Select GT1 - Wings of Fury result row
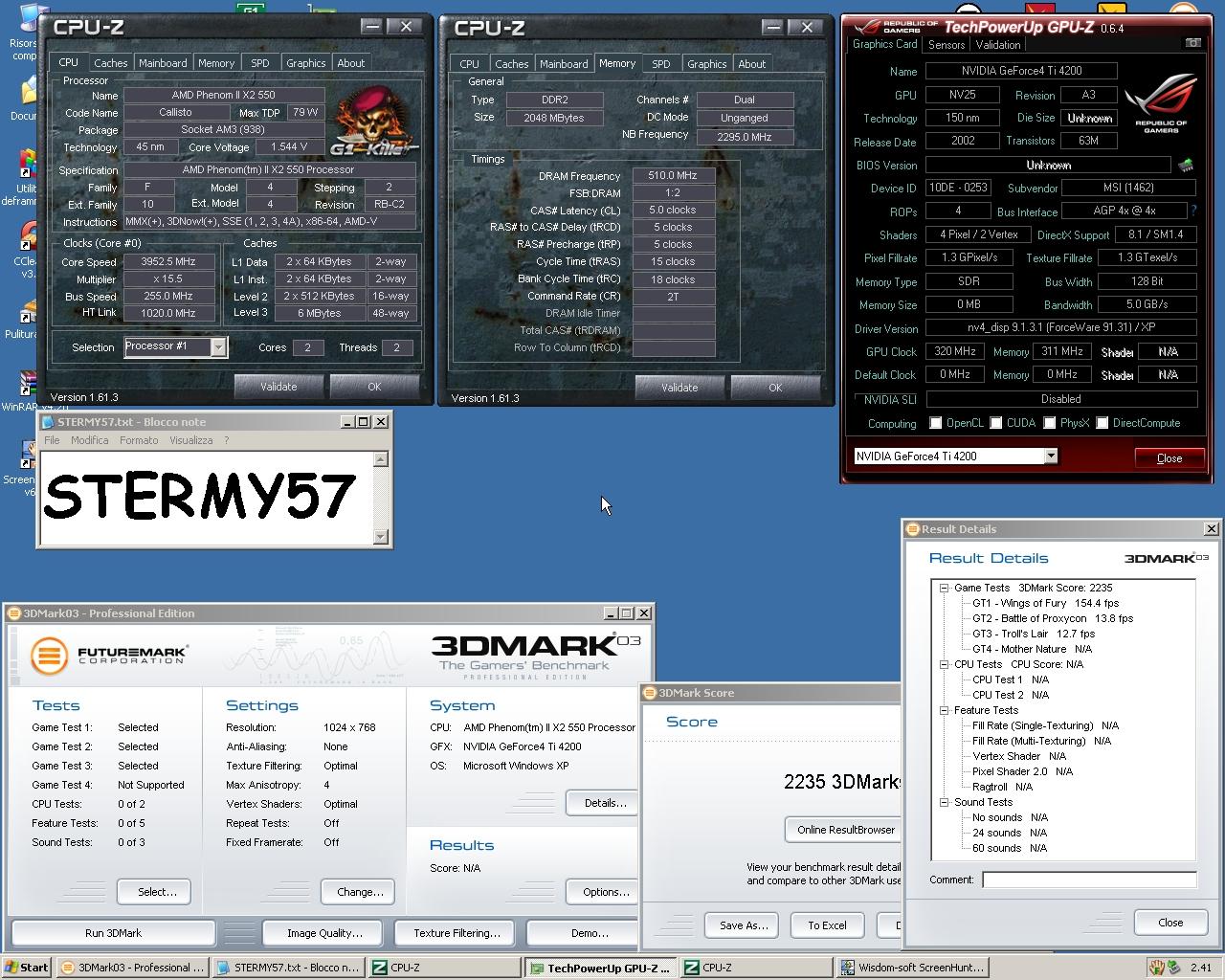The width and height of the screenshot is (1225, 980). coord(1045,603)
